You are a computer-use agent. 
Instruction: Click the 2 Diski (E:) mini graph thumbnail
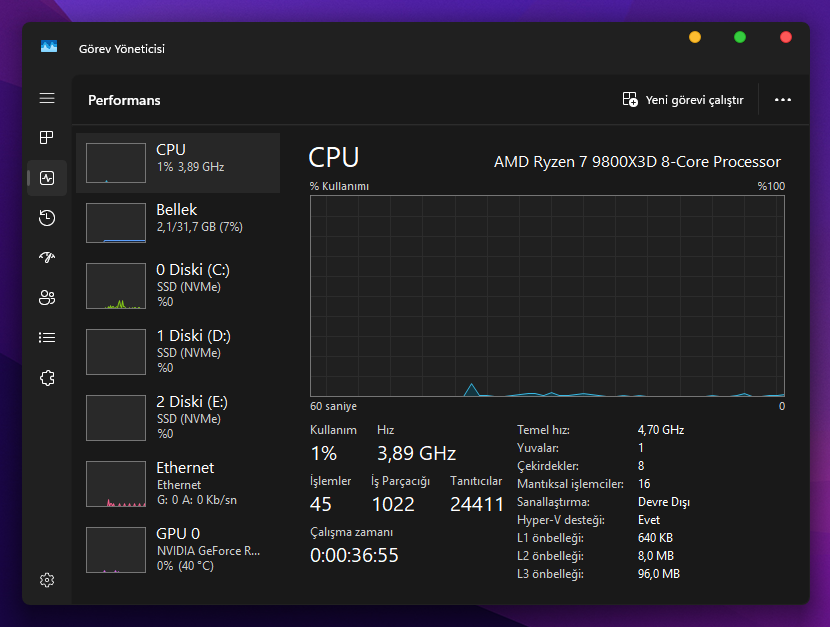[x=116, y=418]
